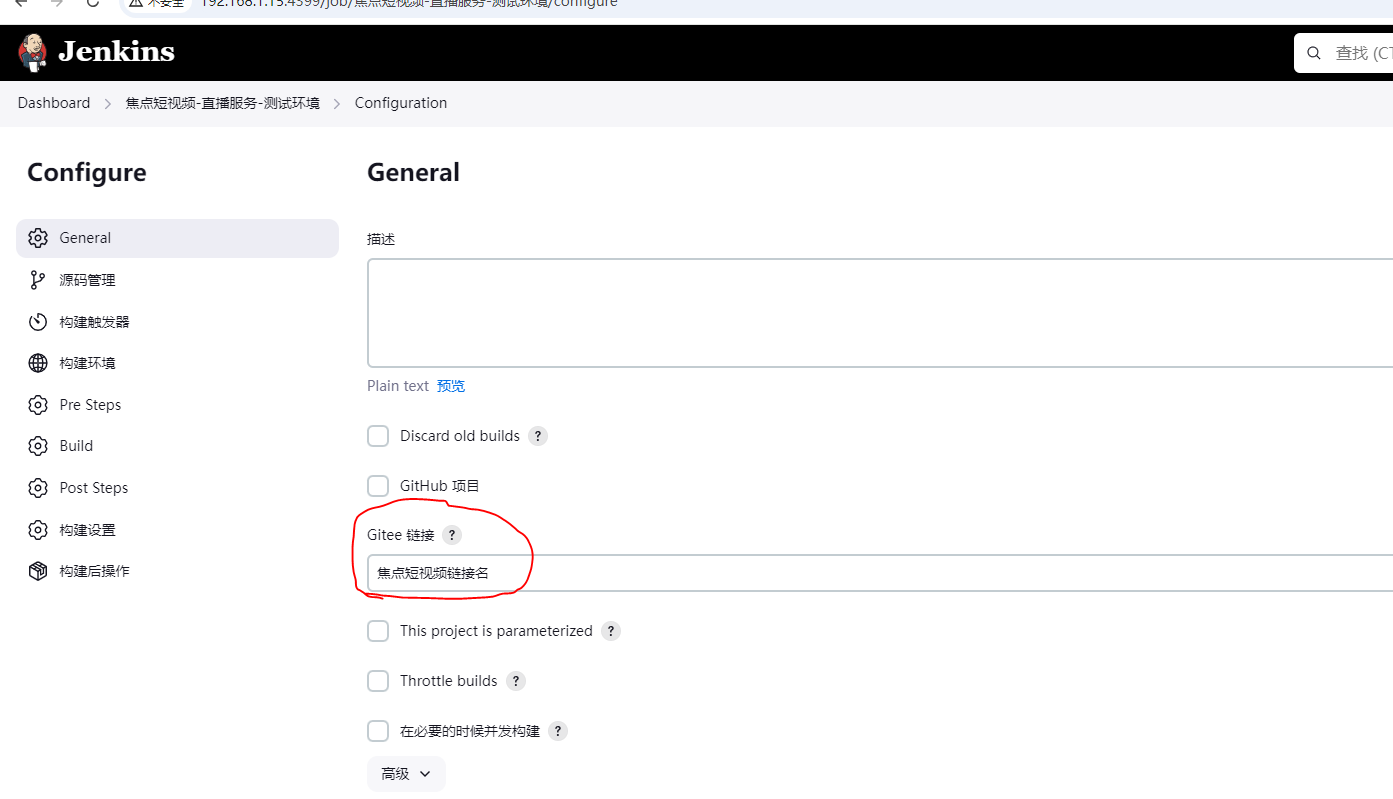The image size is (1393, 799).
Task: Expand the 高级 advanced options button
Action: (x=406, y=774)
